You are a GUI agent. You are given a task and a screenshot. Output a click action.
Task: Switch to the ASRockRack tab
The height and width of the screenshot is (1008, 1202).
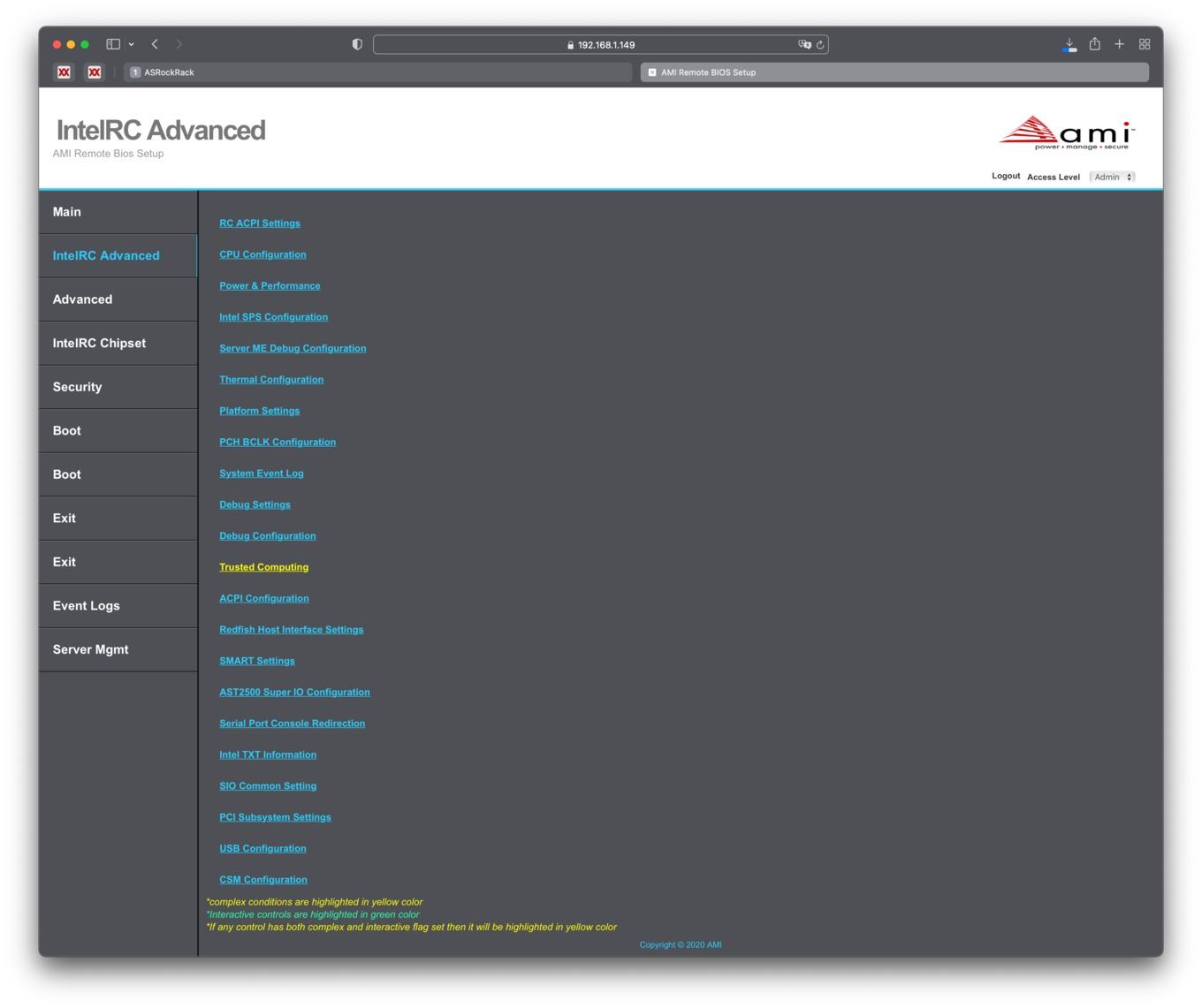pos(378,72)
